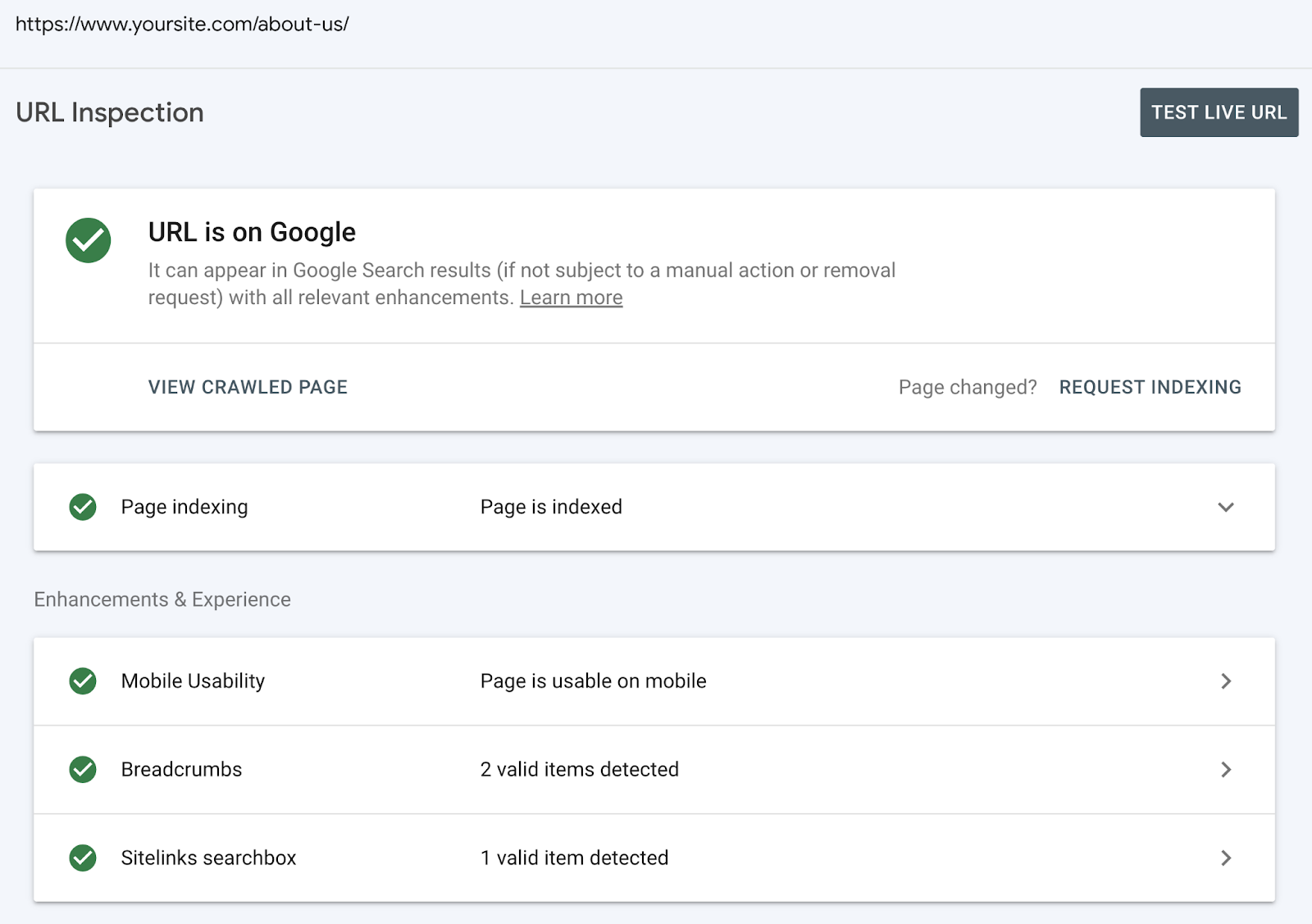Click the green check icon beside "URL is on Google"

[x=88, y=240]
